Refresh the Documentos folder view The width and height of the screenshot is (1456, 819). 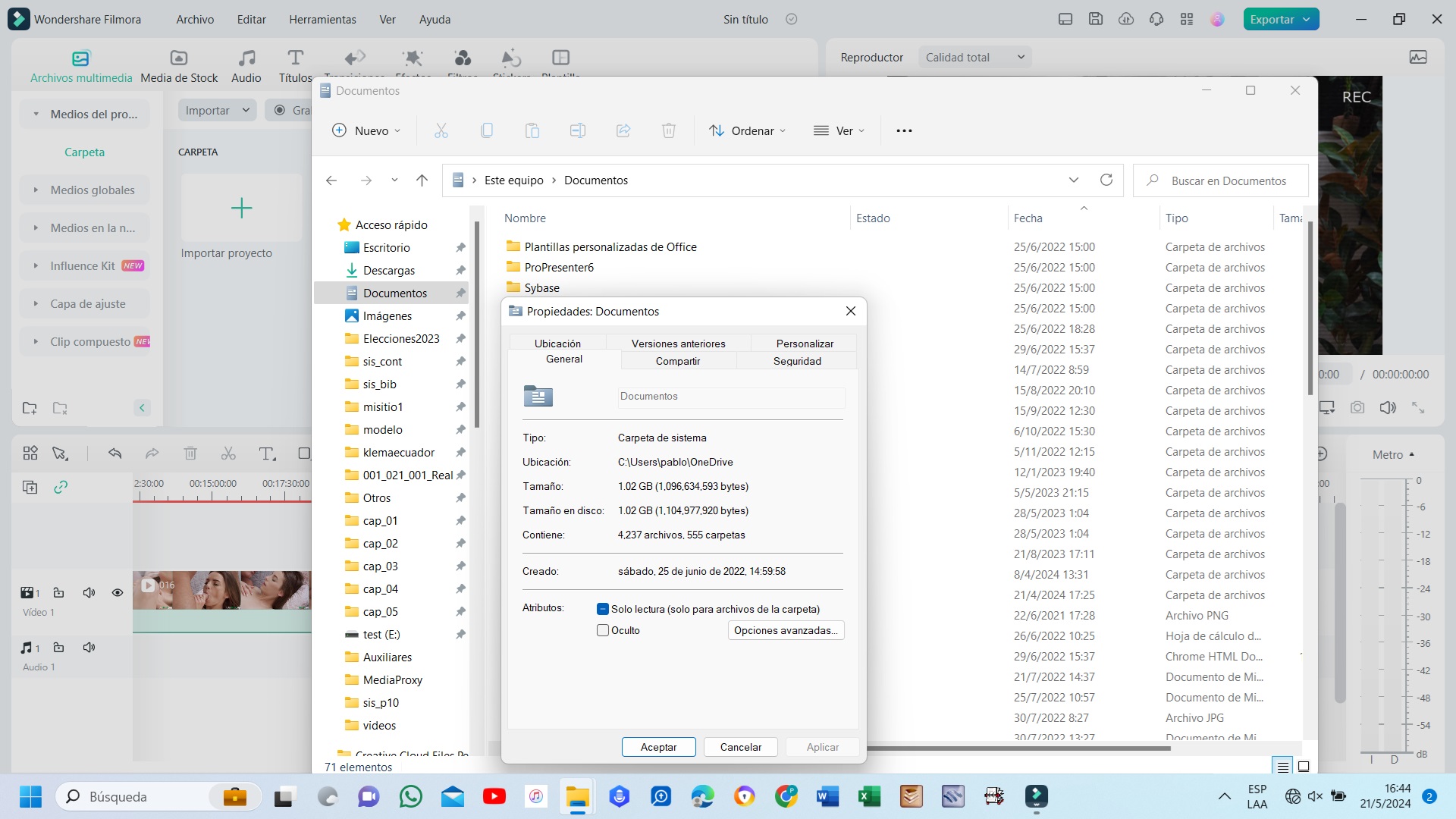pyautogui.click(x=1106, y=180)
